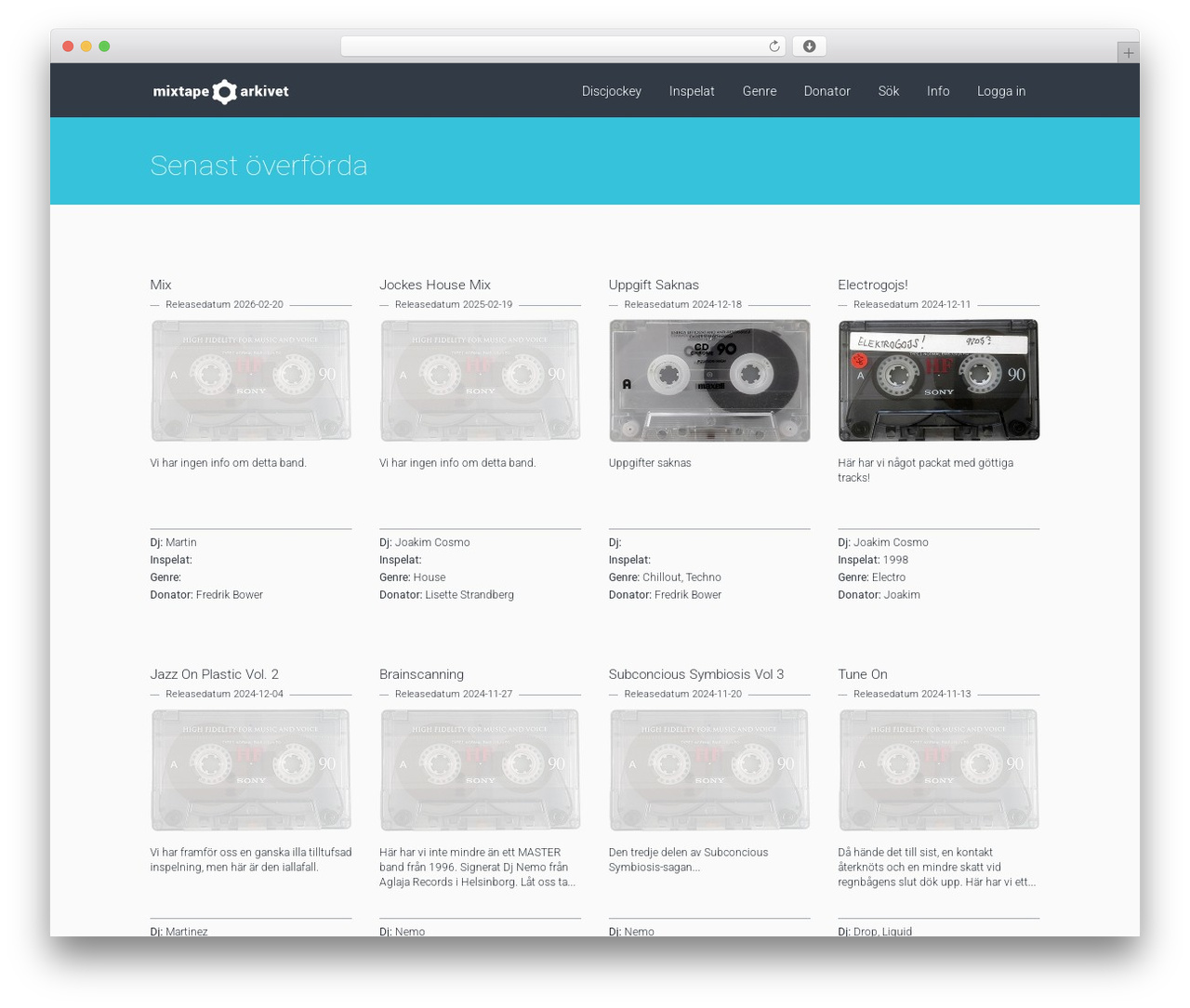Open Subconcious Symbiosis Vol 3 title
Viewport: 1190px width, 1008px height.
coord(696,674)
